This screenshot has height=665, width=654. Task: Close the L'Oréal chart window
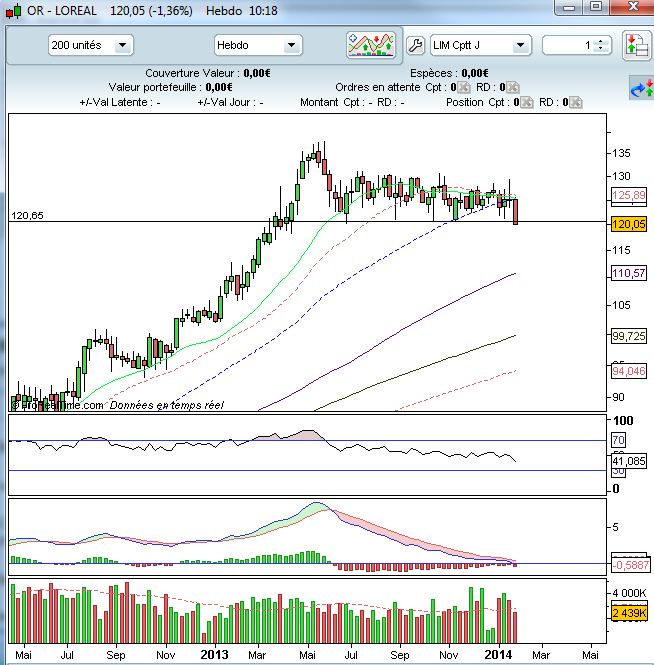click(632, 7)
